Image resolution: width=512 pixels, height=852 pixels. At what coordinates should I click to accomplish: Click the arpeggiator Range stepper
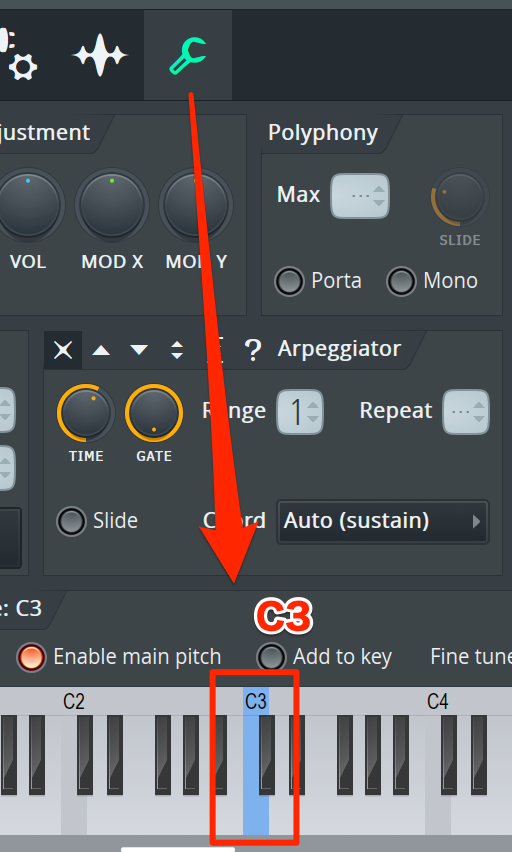pyautogui.click(x=300, y=412)
